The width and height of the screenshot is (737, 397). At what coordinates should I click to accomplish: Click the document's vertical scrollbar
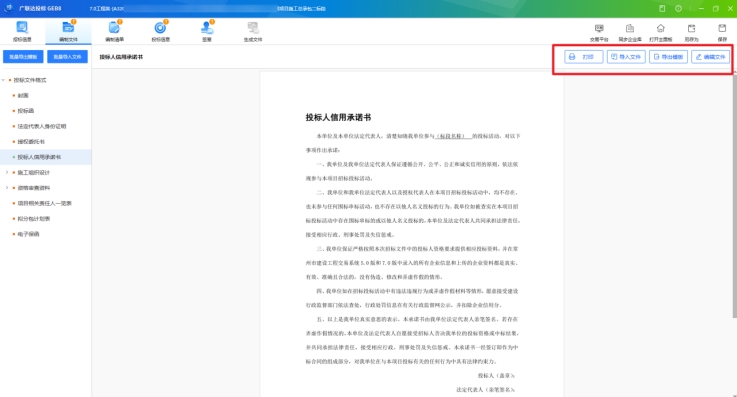click(734, 195)
